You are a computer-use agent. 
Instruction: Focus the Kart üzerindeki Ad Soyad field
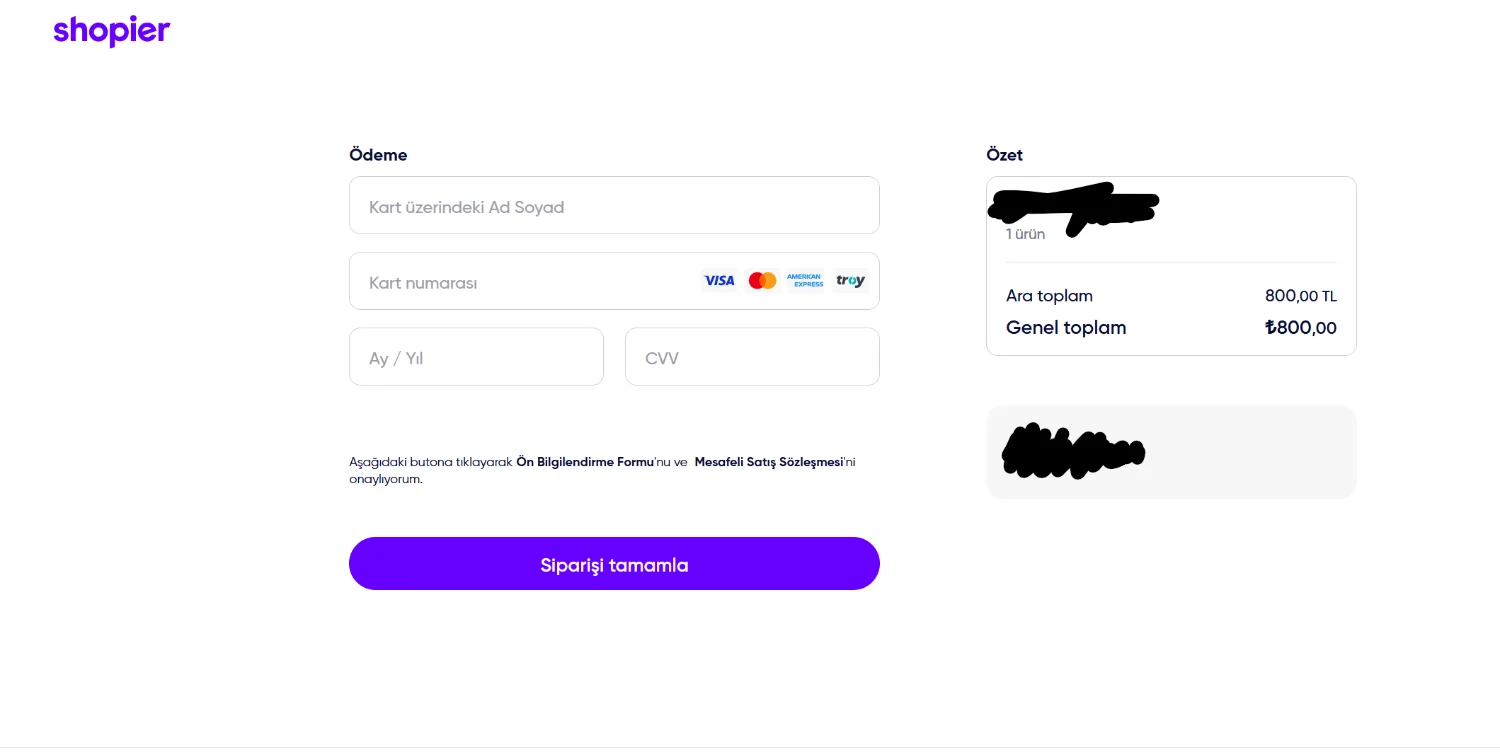614,206
